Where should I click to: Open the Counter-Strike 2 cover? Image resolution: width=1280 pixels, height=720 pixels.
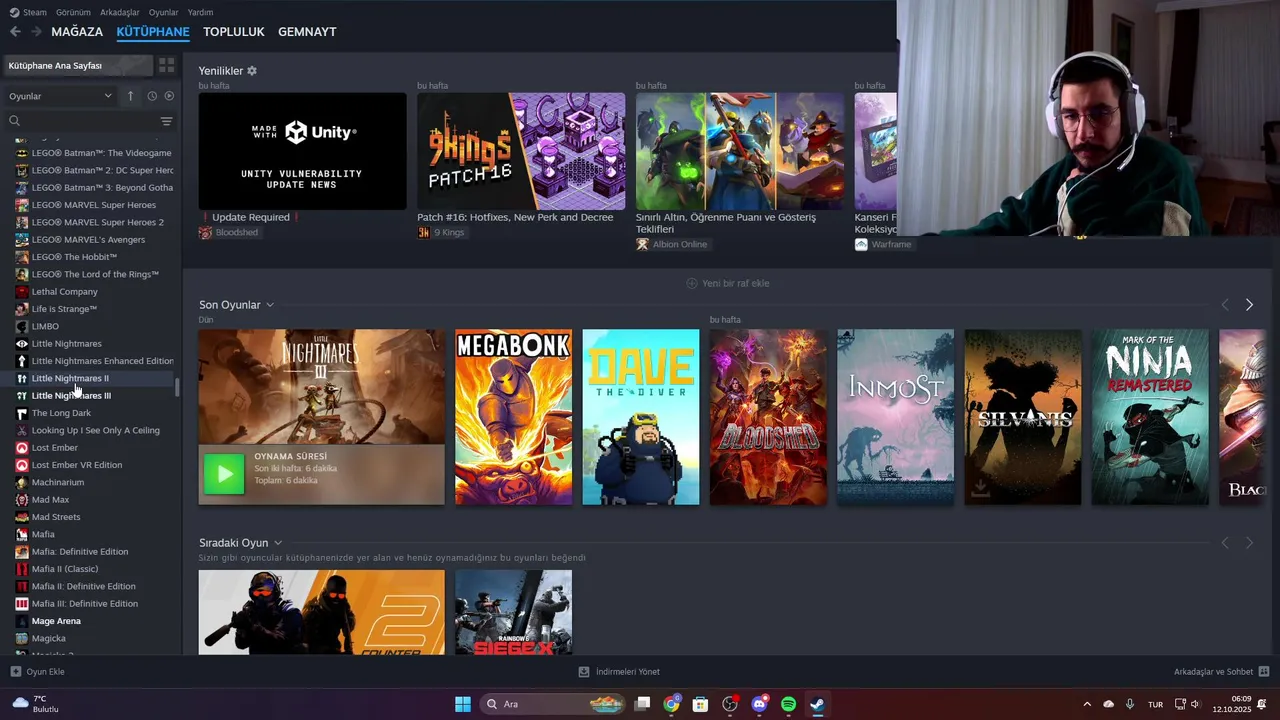[322, 612]
